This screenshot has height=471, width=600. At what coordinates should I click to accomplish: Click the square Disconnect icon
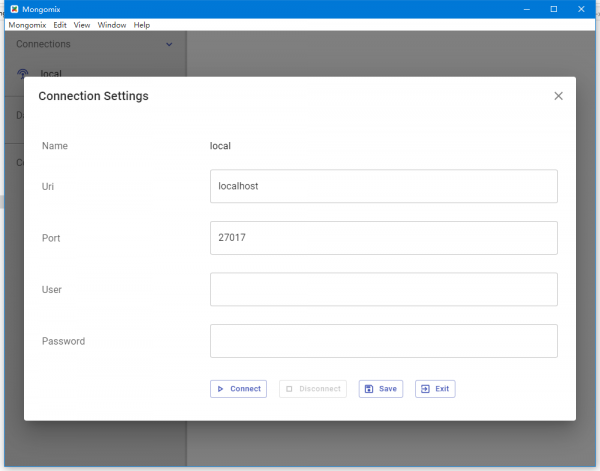289,389
